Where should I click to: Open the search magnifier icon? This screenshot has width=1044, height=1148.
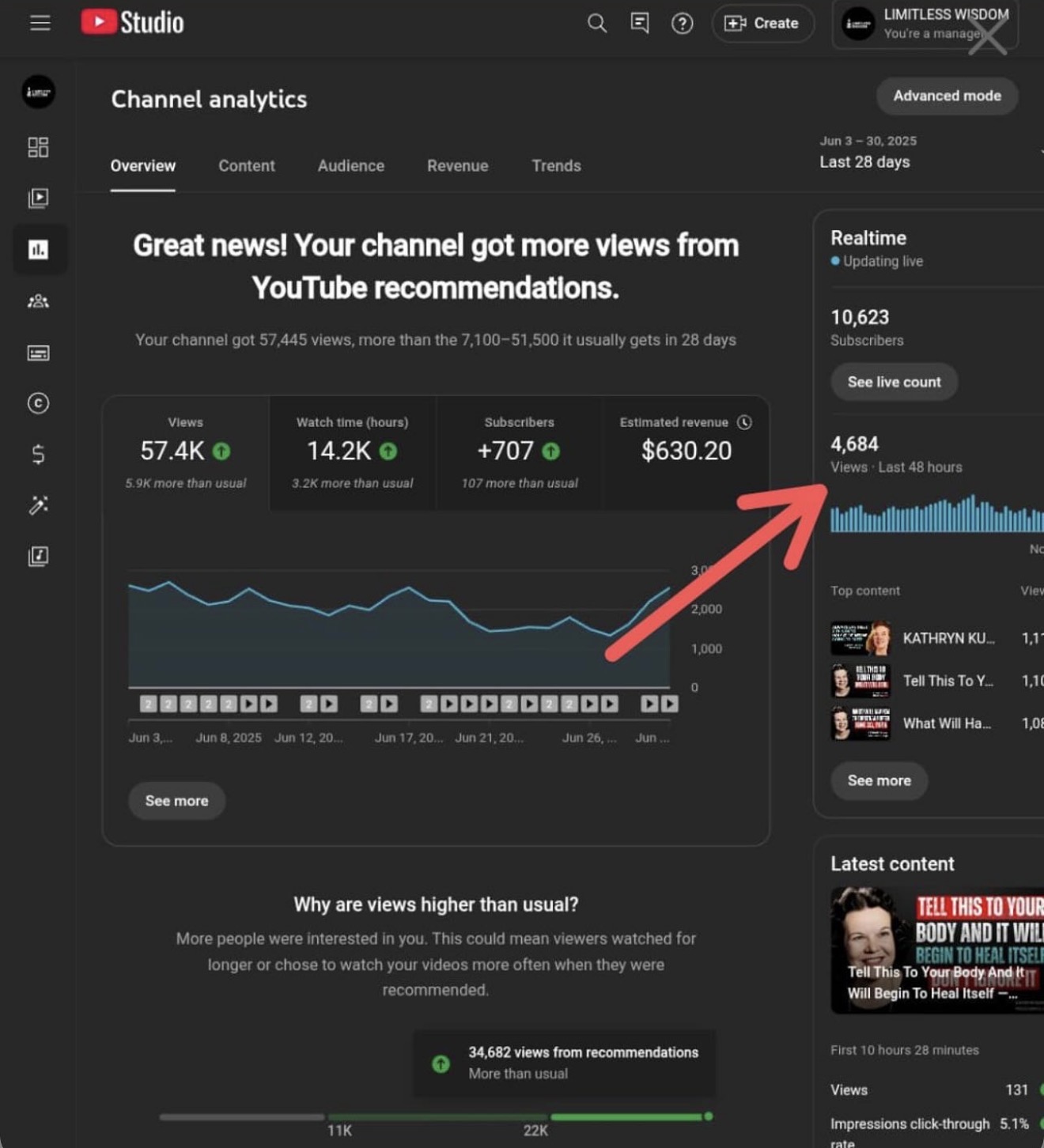597,23
